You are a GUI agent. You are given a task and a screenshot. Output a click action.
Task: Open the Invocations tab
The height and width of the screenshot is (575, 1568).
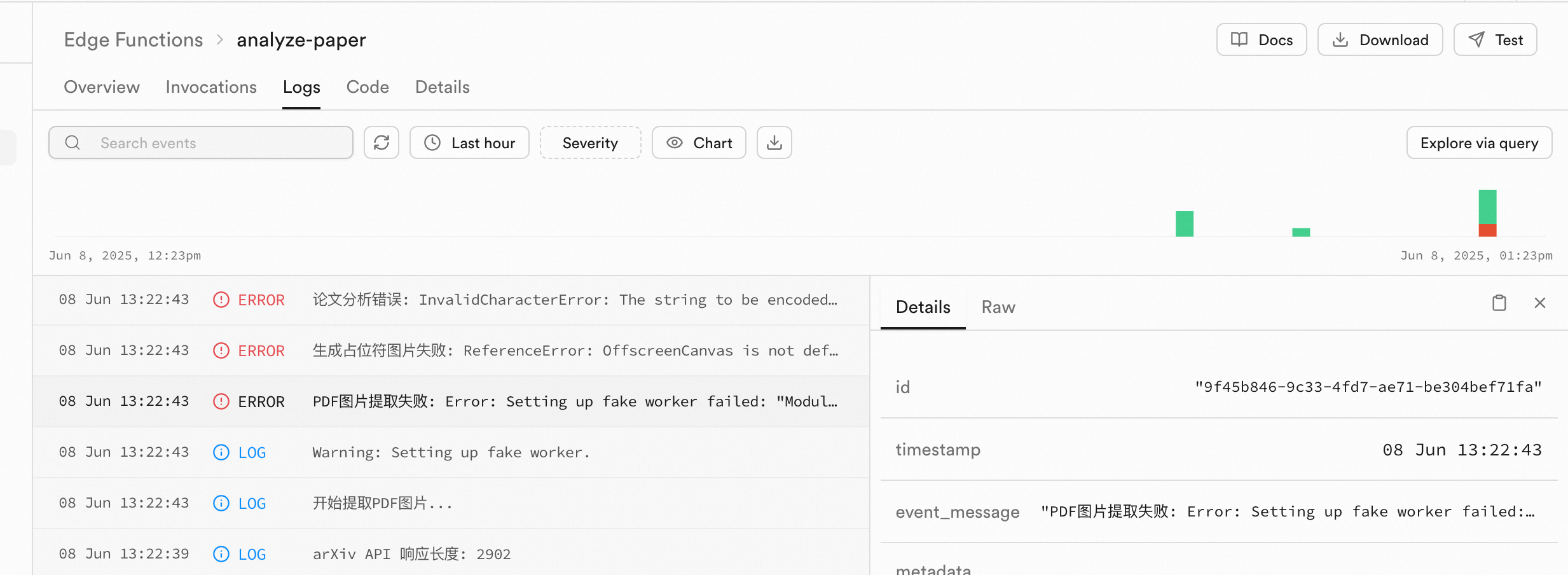tap(211, 87)
